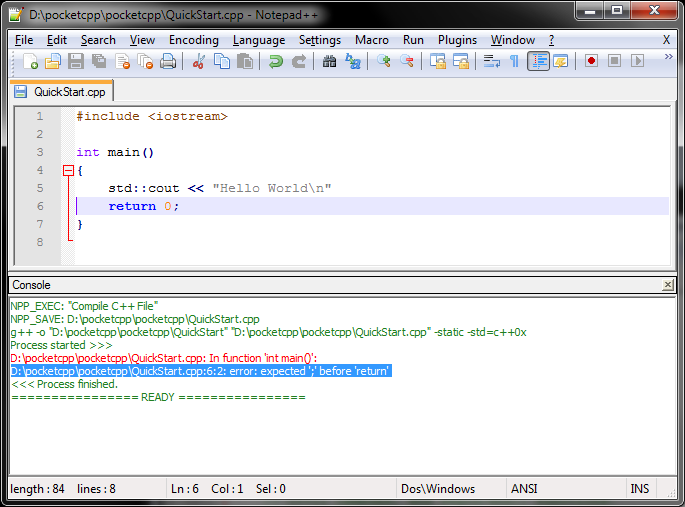Create a new file with the New icon
Image resolution: width=685 pixels, height=507 pixels.
coord(30,61)
